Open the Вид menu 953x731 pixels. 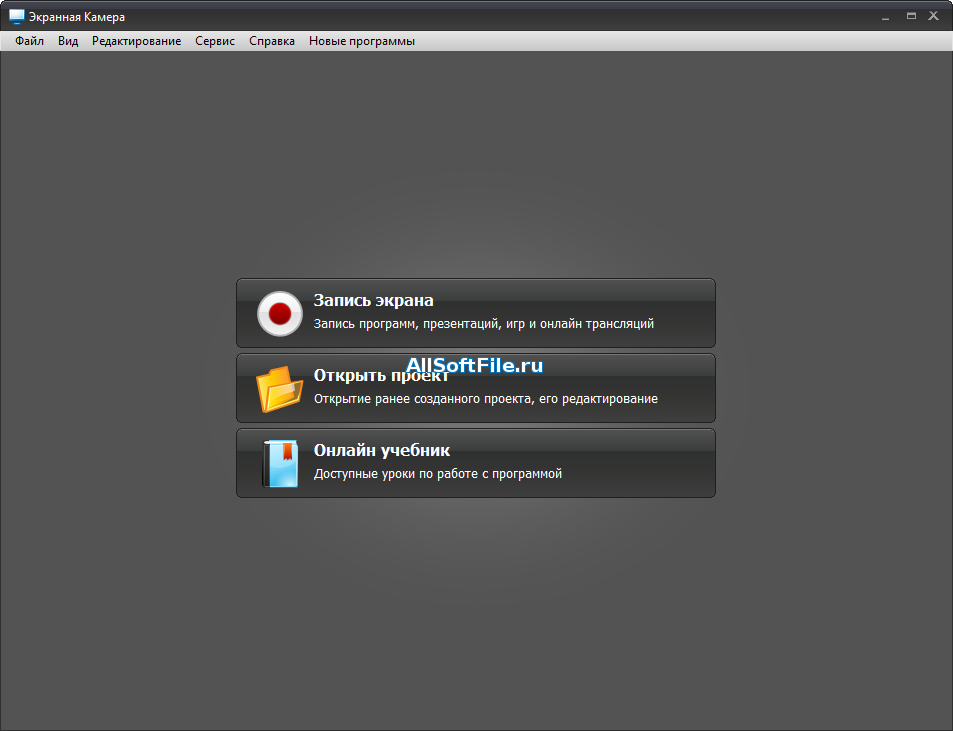68,41
